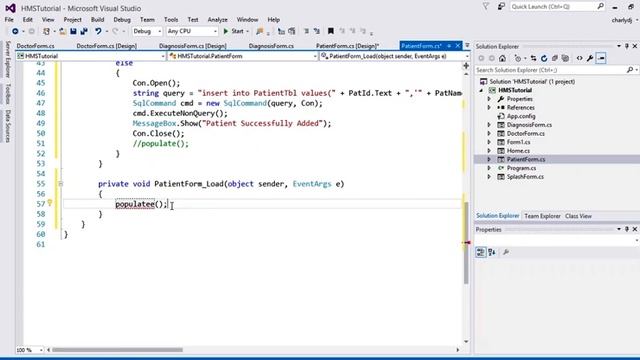640x360 pixels.
Task: Open the Analyze menu
Action: tap(218, 20)
